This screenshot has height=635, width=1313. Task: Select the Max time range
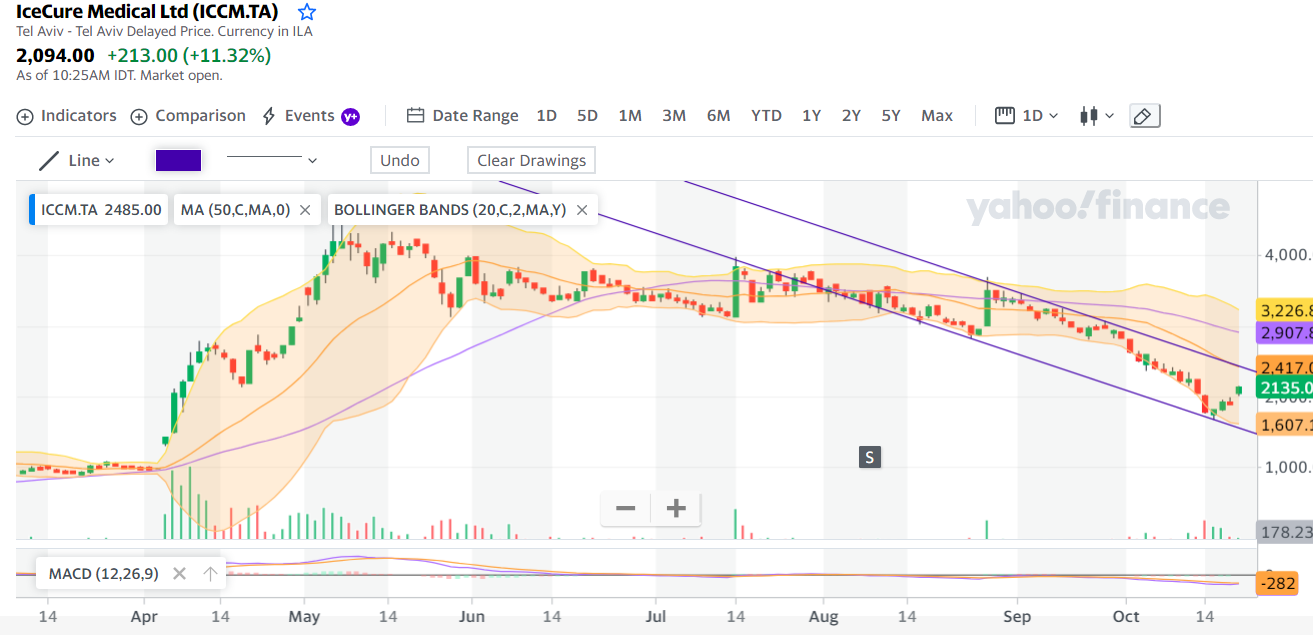937,116
